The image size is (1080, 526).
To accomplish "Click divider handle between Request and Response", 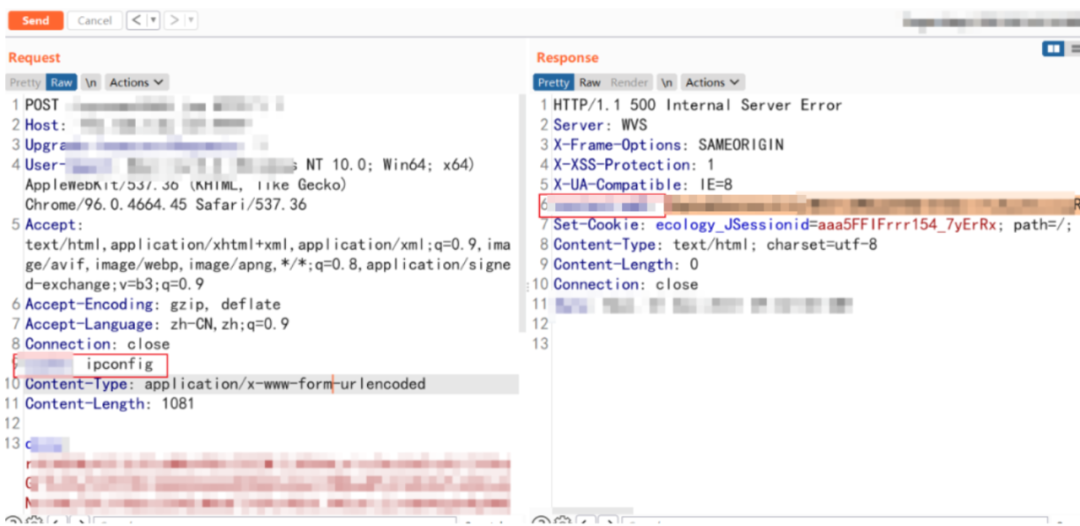I will [x=530, y=284].
